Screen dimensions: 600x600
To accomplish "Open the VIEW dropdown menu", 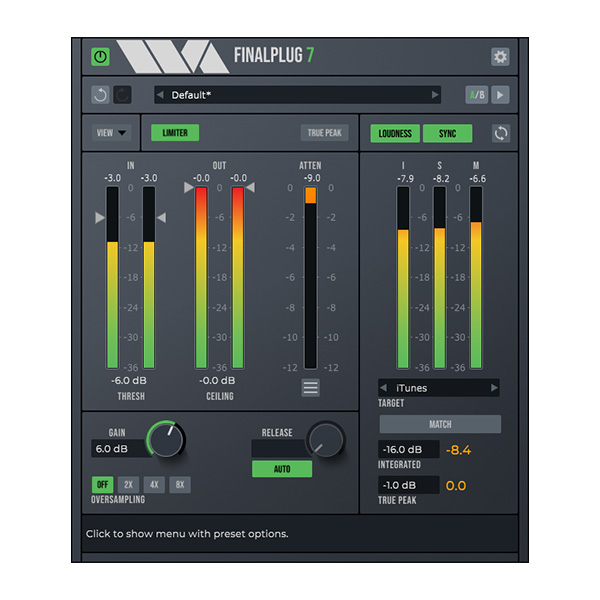I will (111, 133).
